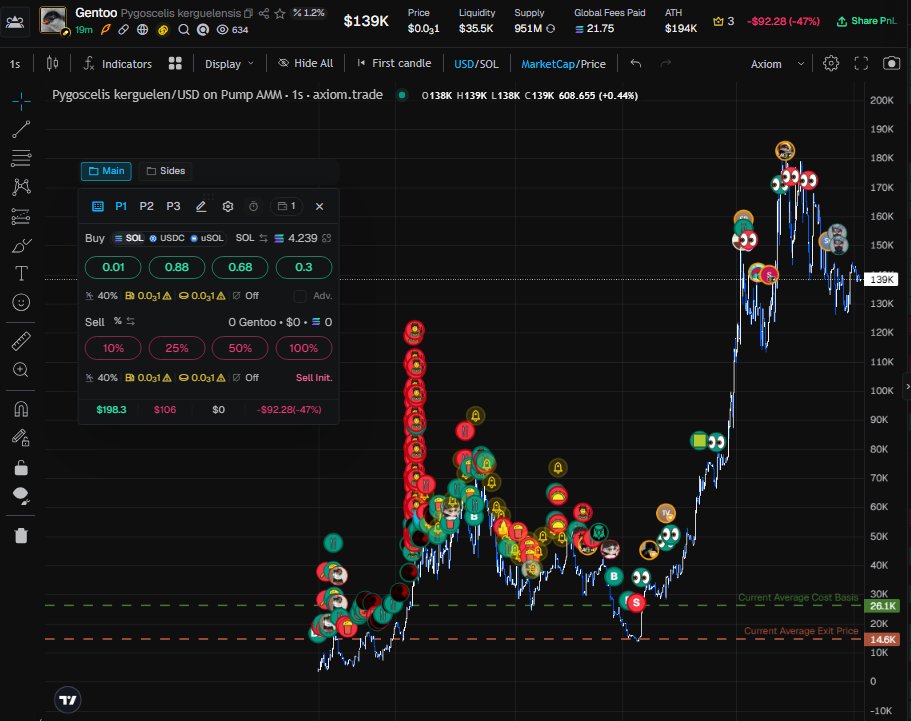Open the wallet selector showing 1
The height and width of the screenshot is (721, 911).
click(x=286, y=206)
